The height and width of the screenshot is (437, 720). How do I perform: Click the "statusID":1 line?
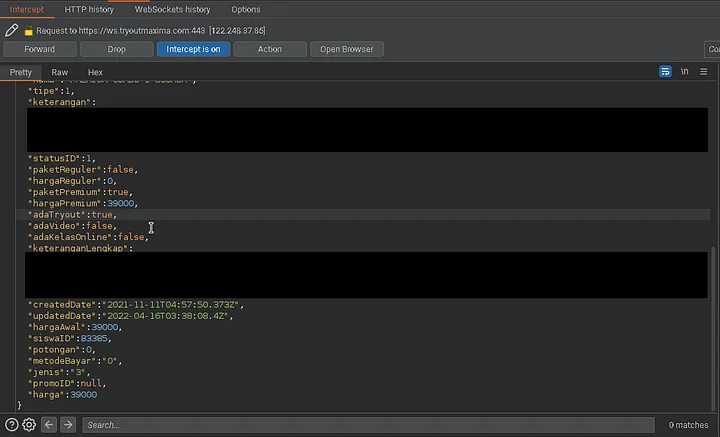point(62,158)
